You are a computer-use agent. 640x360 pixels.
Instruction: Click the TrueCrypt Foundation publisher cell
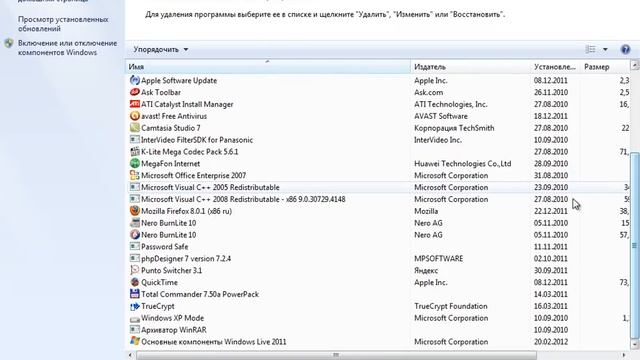[451, 306]
